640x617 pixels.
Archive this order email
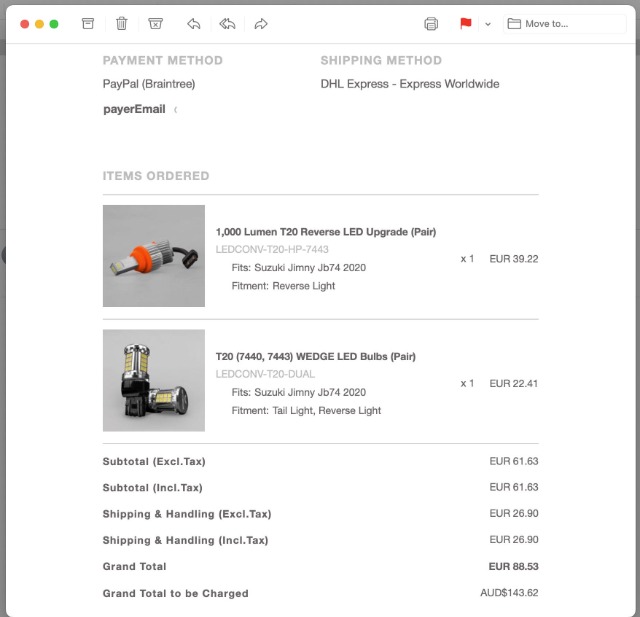tap(88, 23)
